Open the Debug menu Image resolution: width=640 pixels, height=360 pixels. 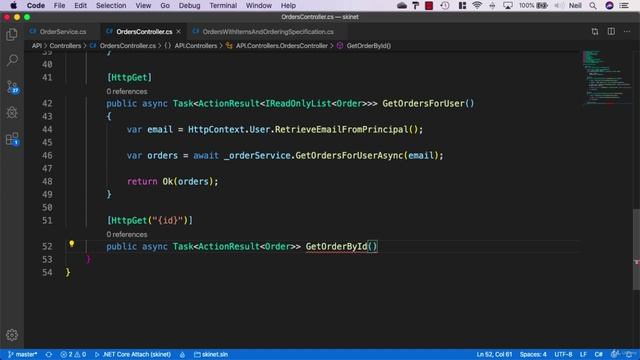[x=189, y=5]
